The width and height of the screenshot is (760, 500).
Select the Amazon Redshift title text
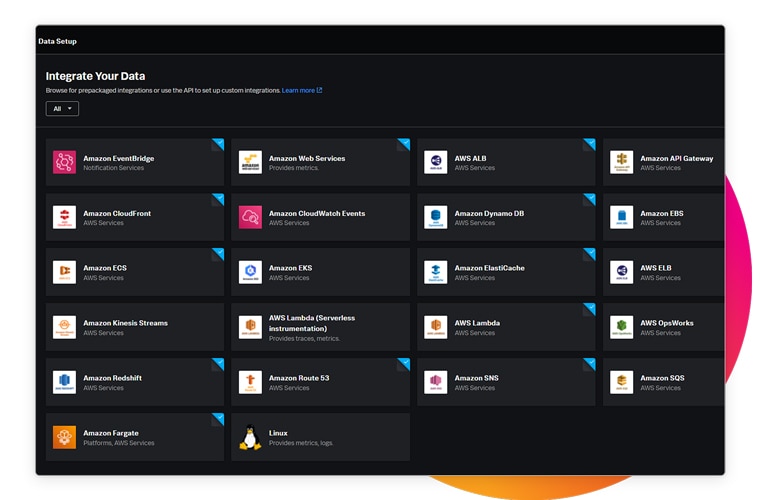(x=112, y=378)
